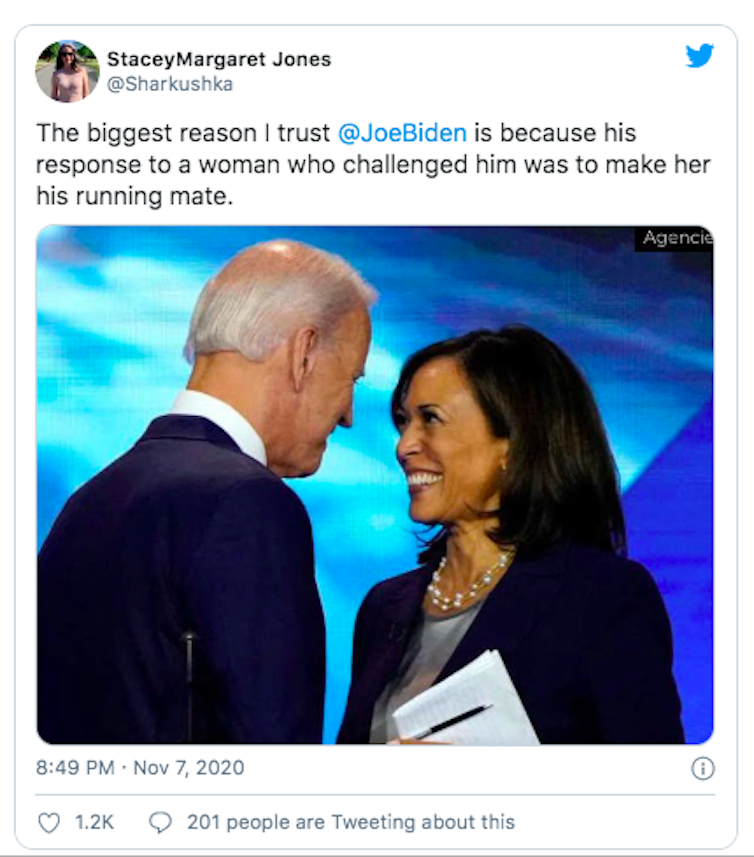
Task: Open the info circle icon
Action: pos(703,768)
